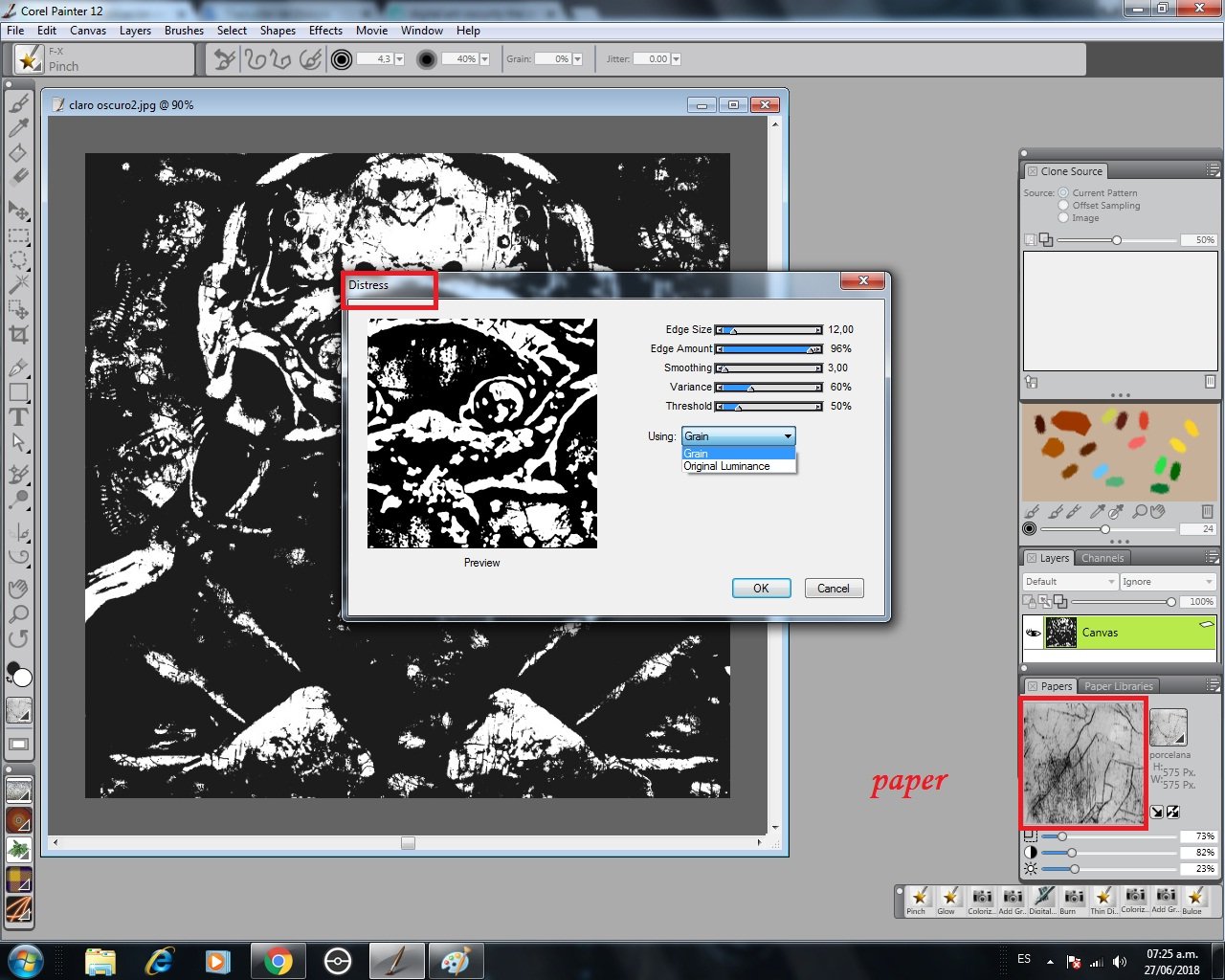Select the Dropper tool in the toolbox
This screenshot has height=980, width=1225.
click(19, 128)
